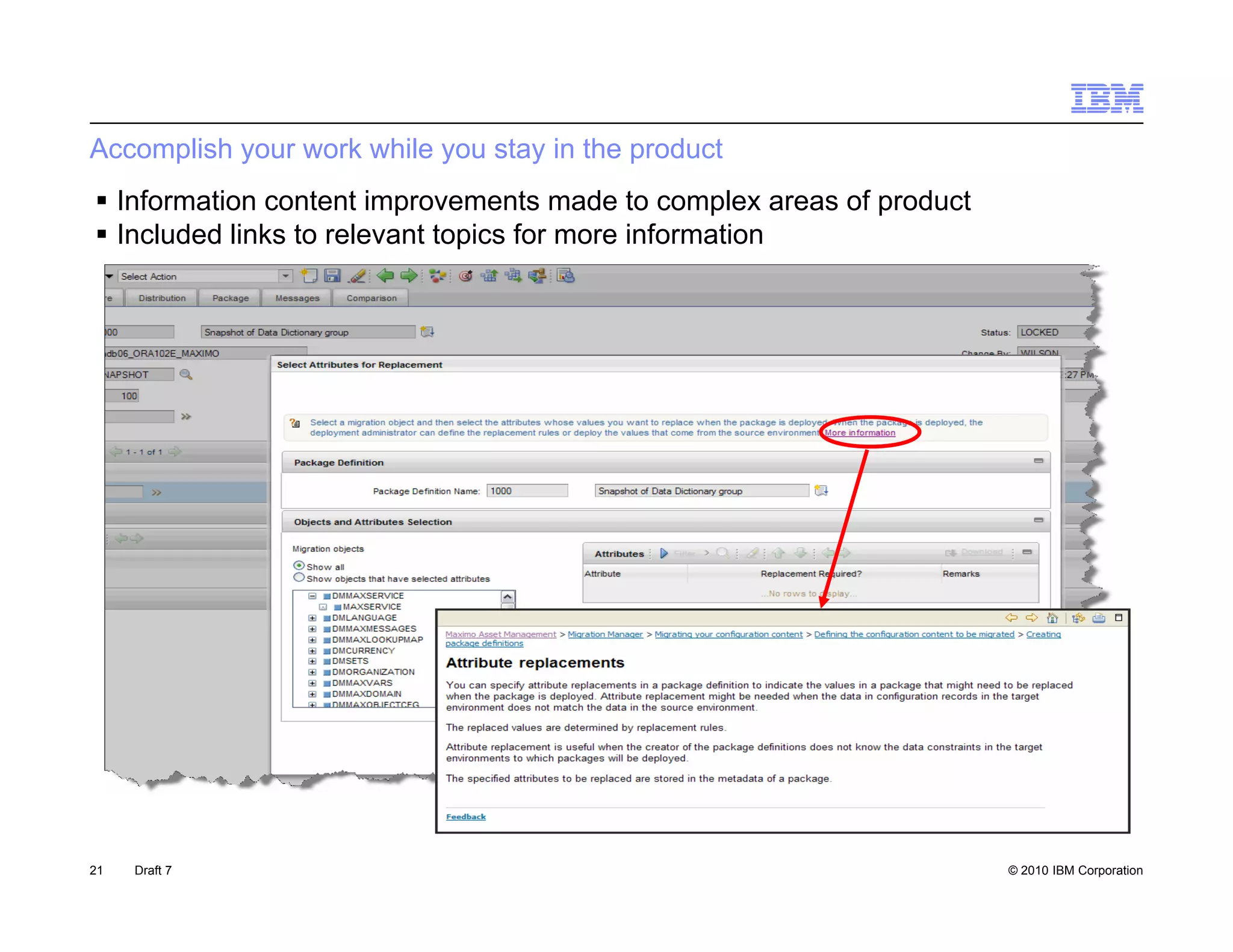This screenshot has height=952, width=1233.
Task: Select the MAXSERVICE tree item
Action: click(x=371, y=607)
